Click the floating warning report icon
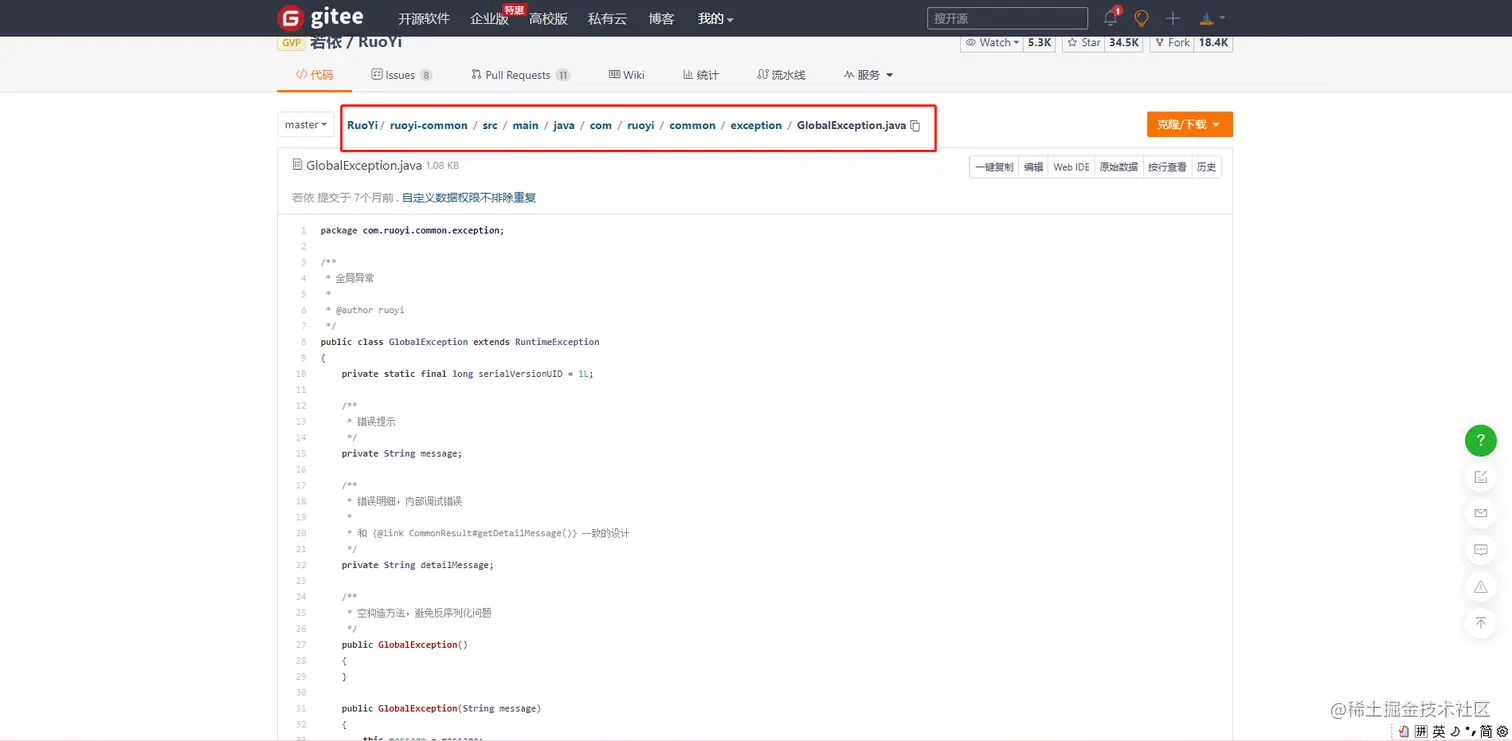This screenshot has height=741, width=1512. 1481,586
